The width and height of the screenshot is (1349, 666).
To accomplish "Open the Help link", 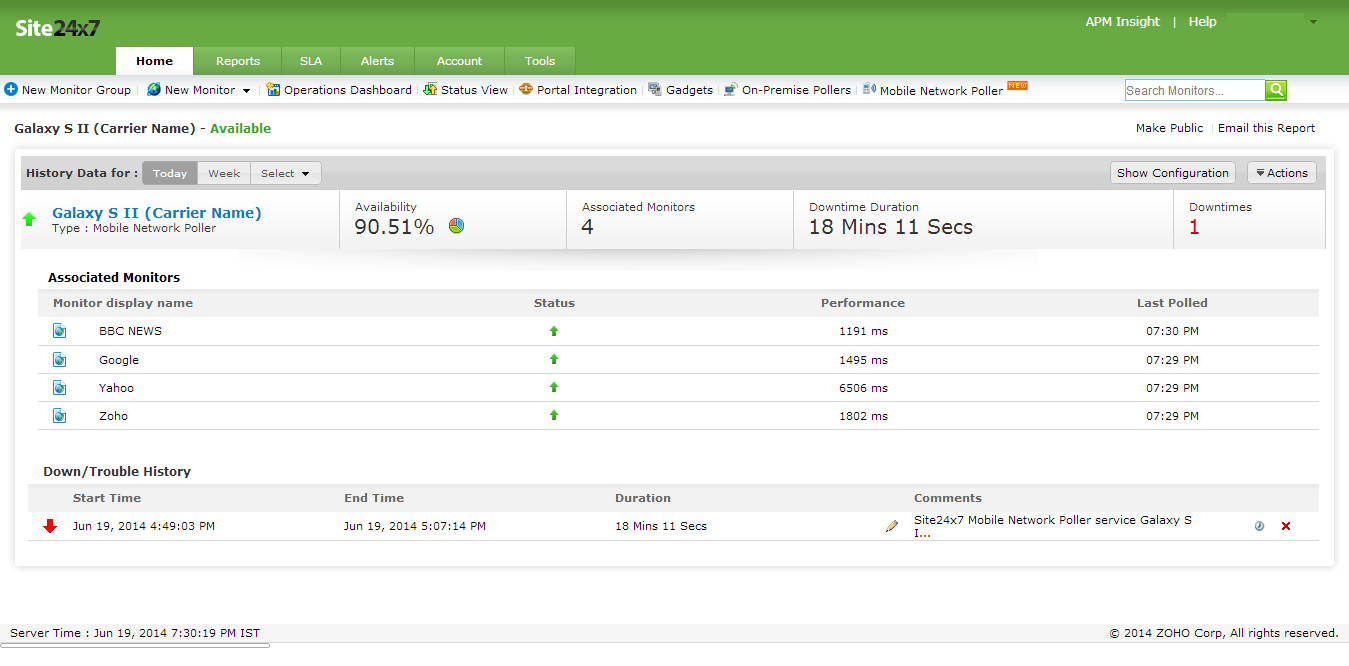I will coord(1202,22).
